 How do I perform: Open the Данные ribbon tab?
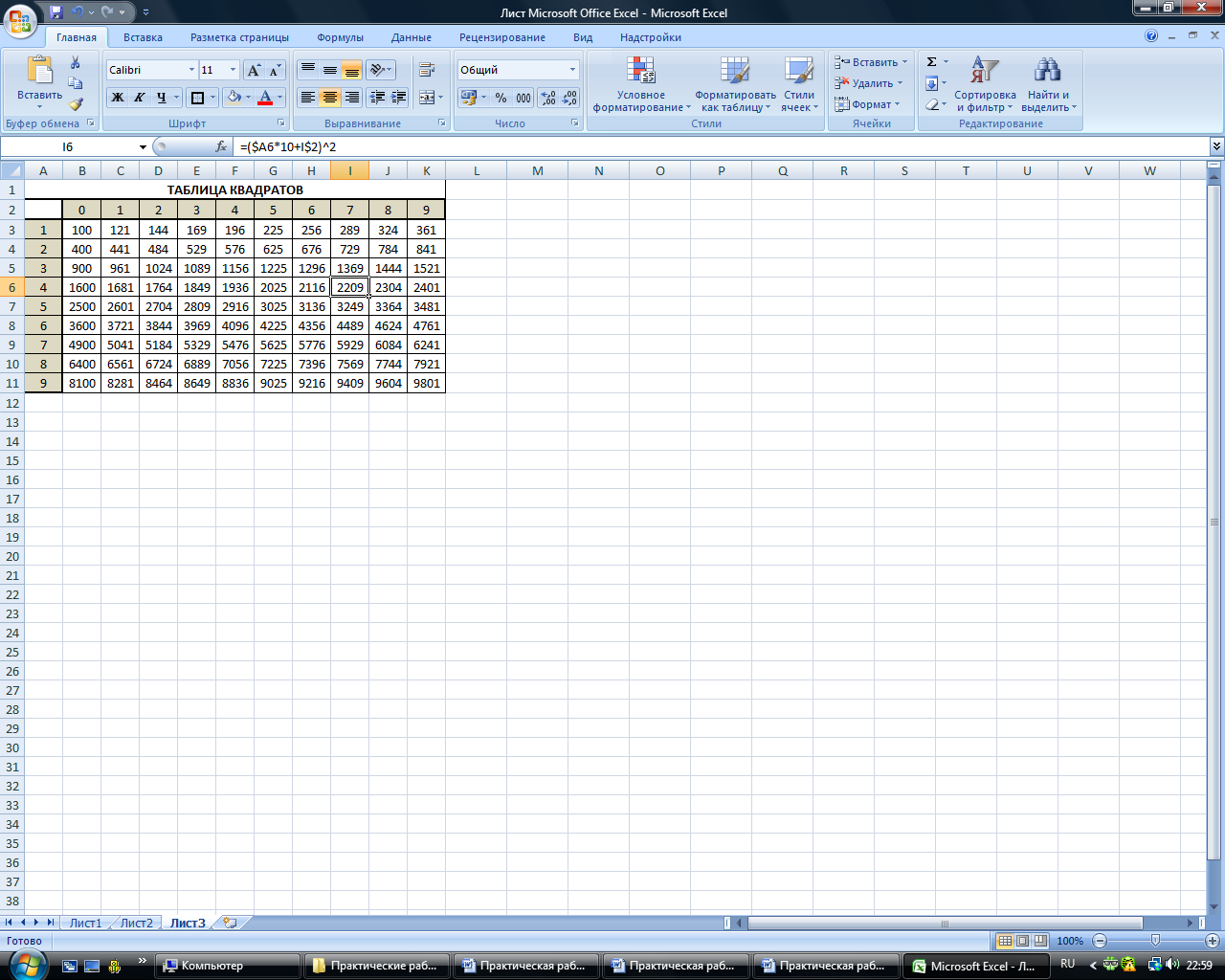pos(412,37)
